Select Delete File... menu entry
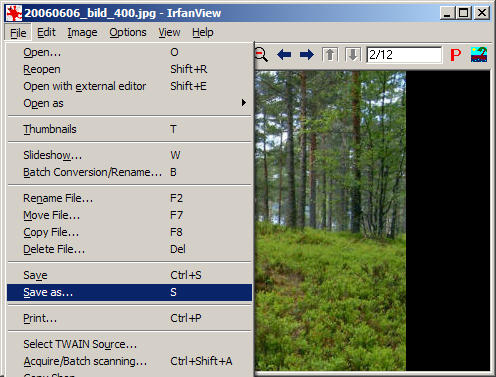Image resolution: width=496 pixels, height=377 pixels. pyautogui.click(x=129, y=249)
